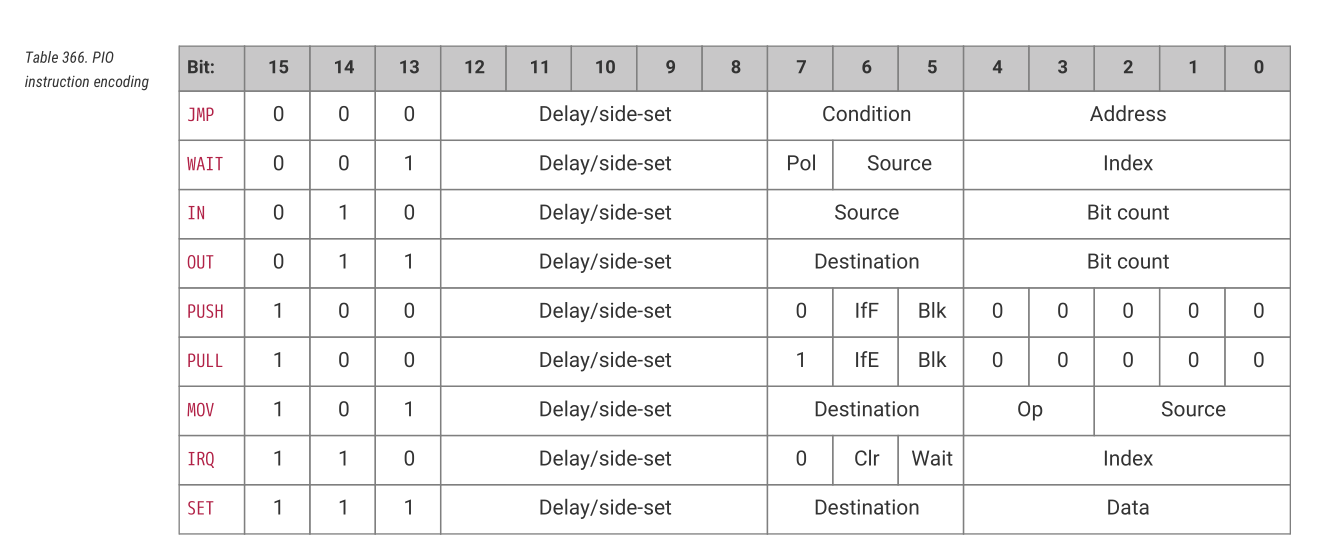Click the Address cell

tap(1127, 114)
